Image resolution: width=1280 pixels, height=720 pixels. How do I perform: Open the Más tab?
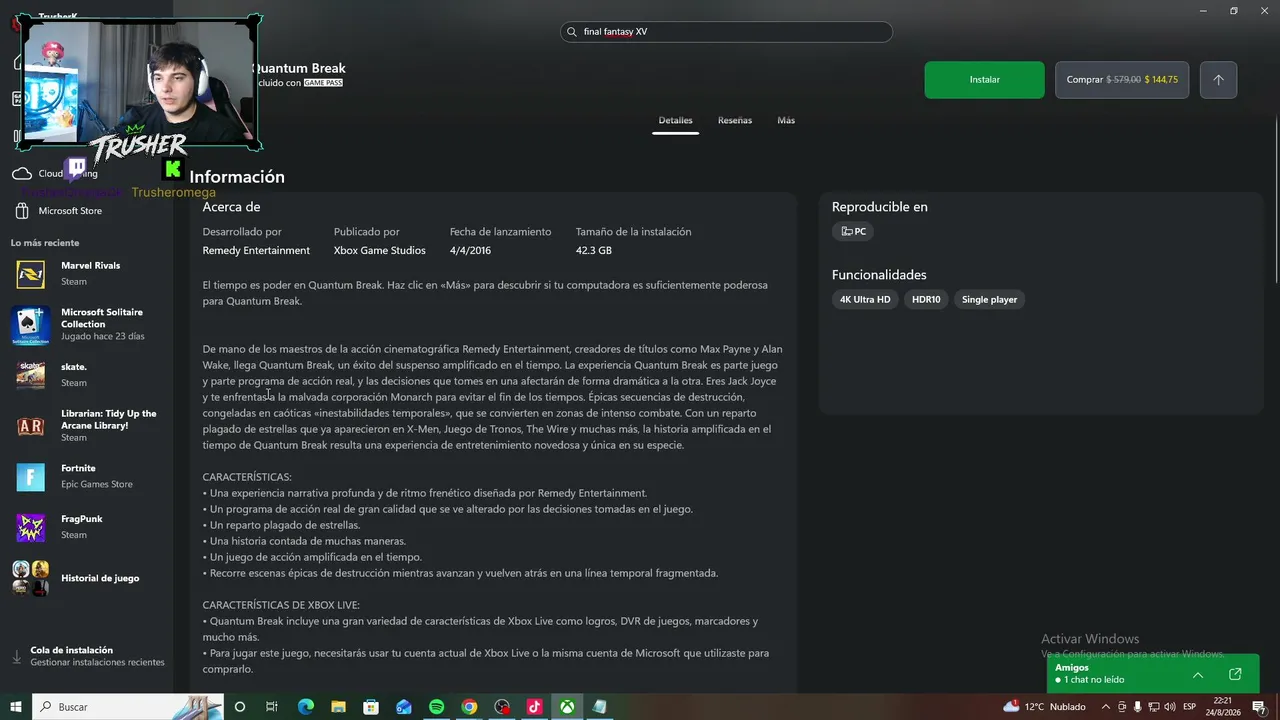tap(786, 120)
